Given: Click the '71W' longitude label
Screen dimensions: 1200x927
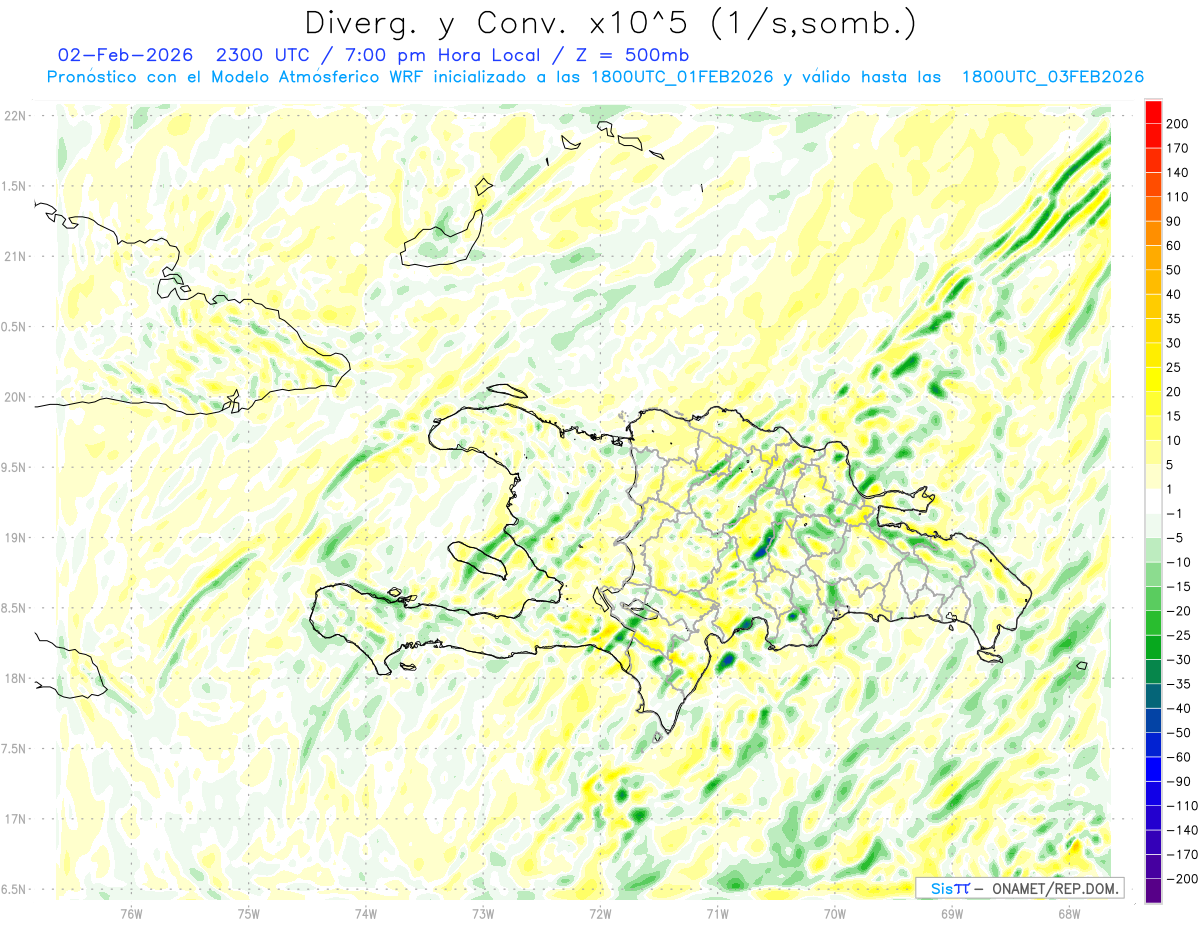Looking at the screenshot, I should [x=717, y=913].
